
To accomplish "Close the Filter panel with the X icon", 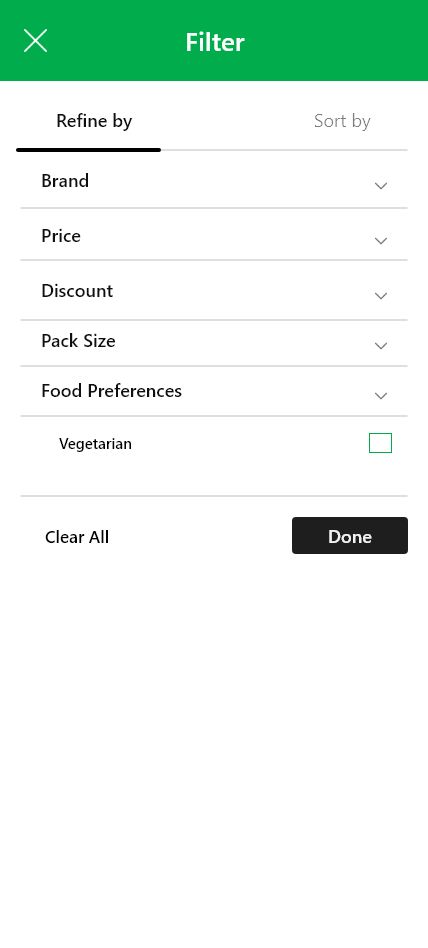I will pyautogui.click(x=35, y=41).
